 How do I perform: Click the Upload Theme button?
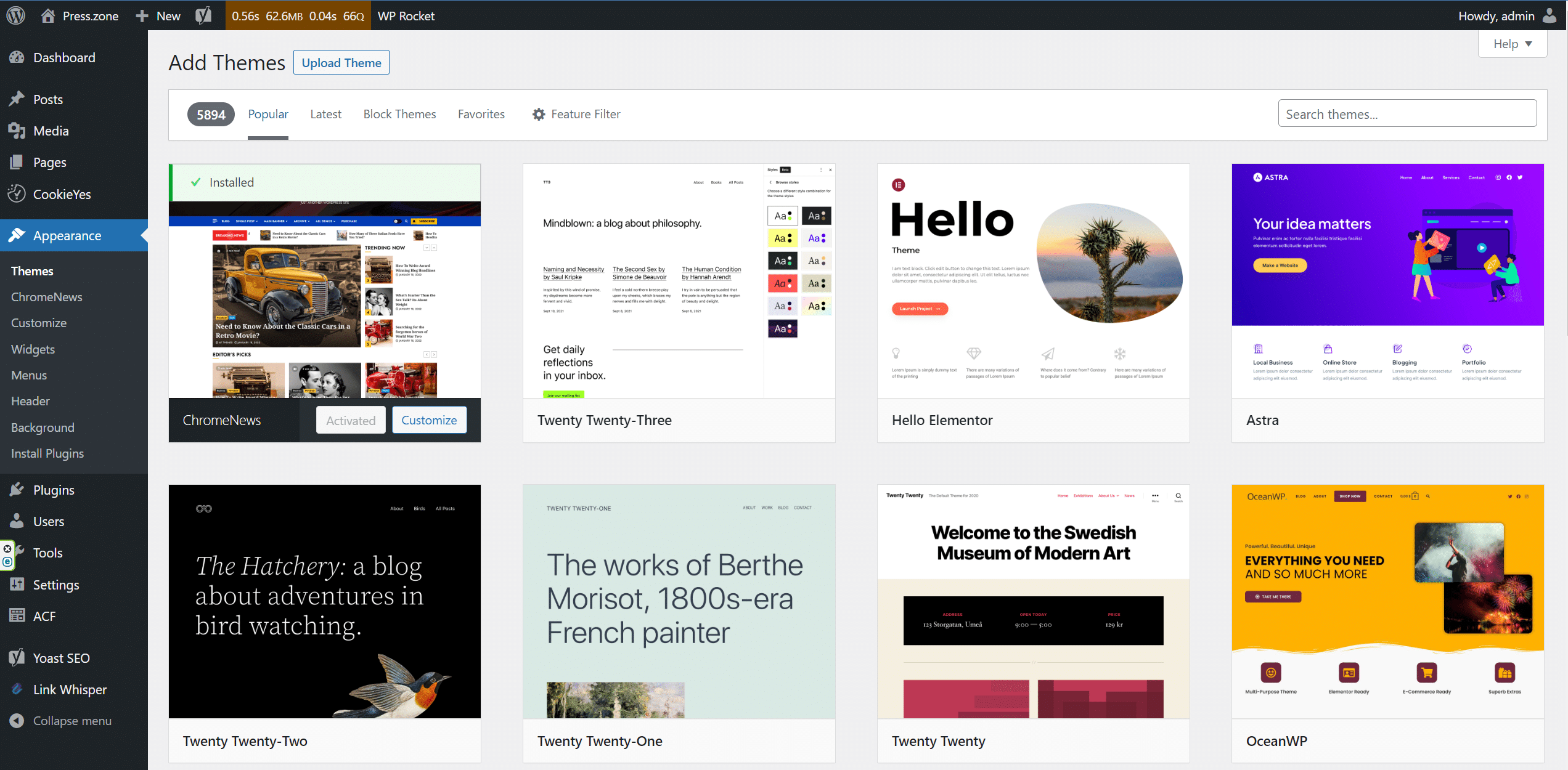341,62
